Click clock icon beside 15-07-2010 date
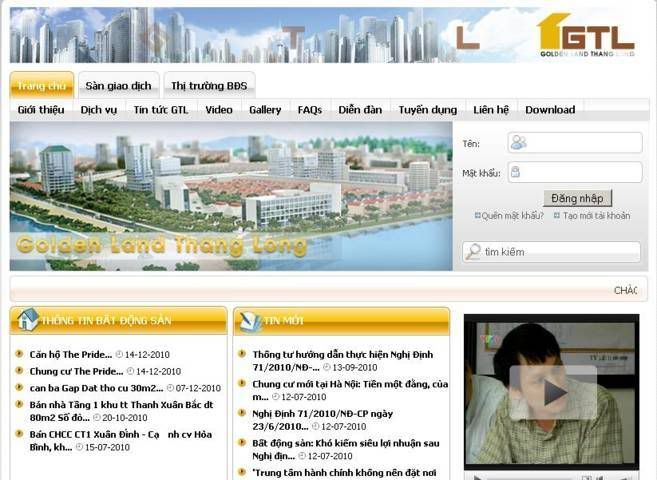The height and width of the screenshot is (480, 657). pos(79,447)
